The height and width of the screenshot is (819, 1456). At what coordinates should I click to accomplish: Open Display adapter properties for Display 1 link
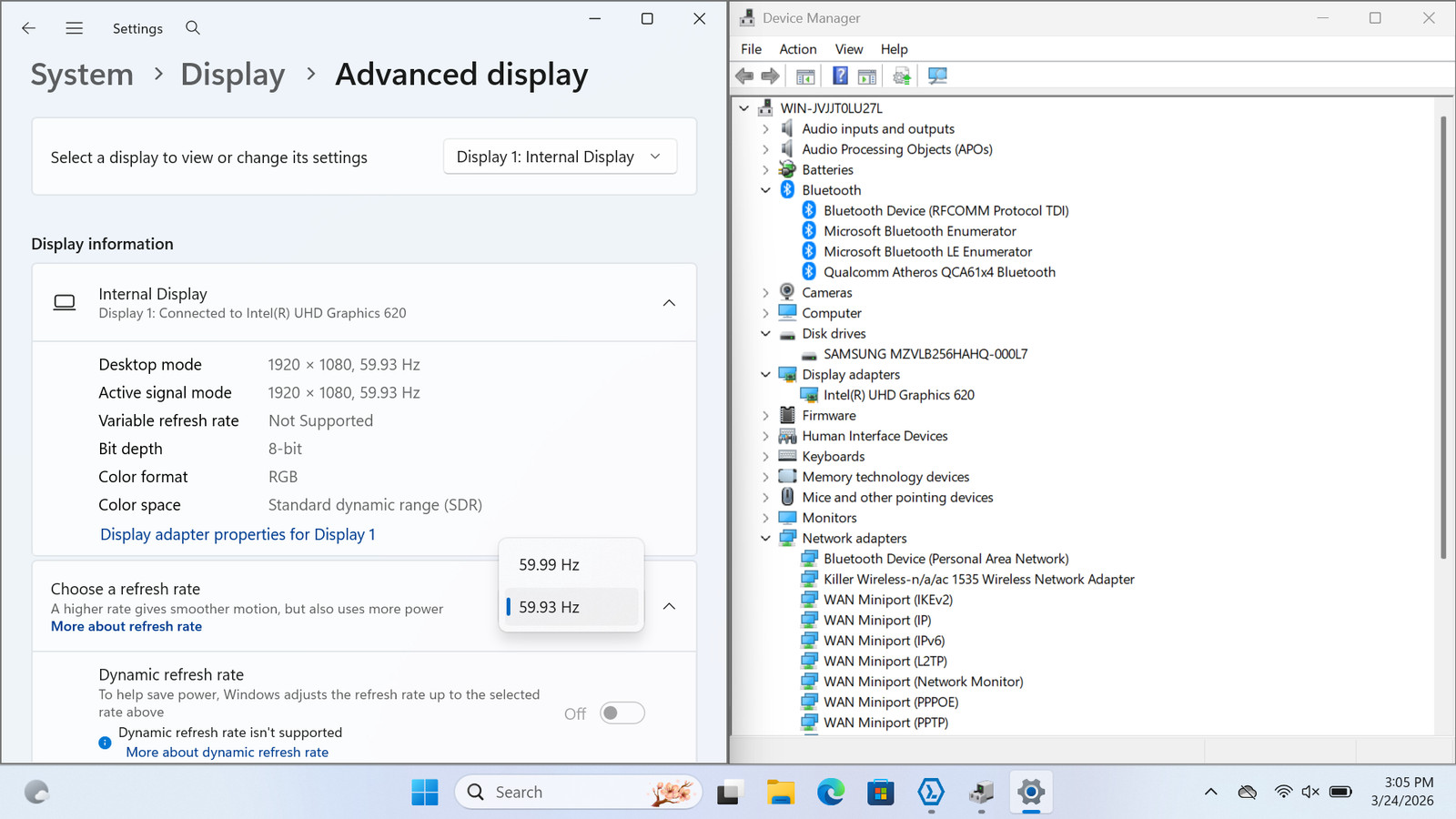[238, 535]
